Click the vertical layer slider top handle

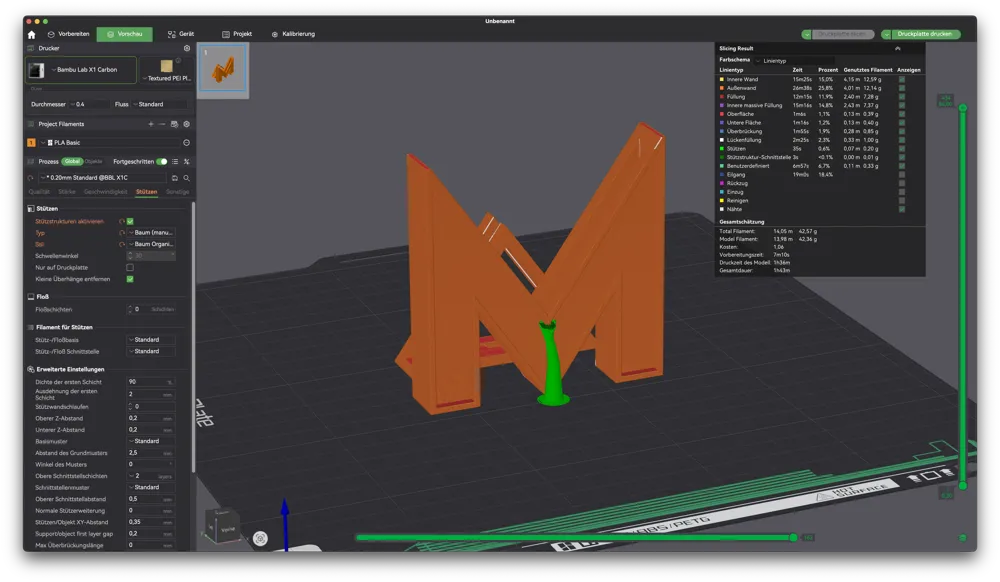coord(963,108)
